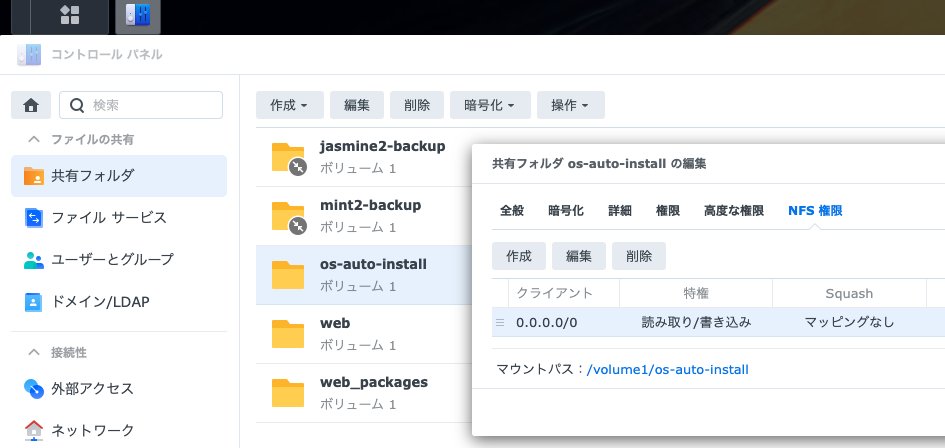Viewport: 945px width, 448px height.
Task: Click the ドメイン/LDAP sidebar icon
Action: pos(34,302)
